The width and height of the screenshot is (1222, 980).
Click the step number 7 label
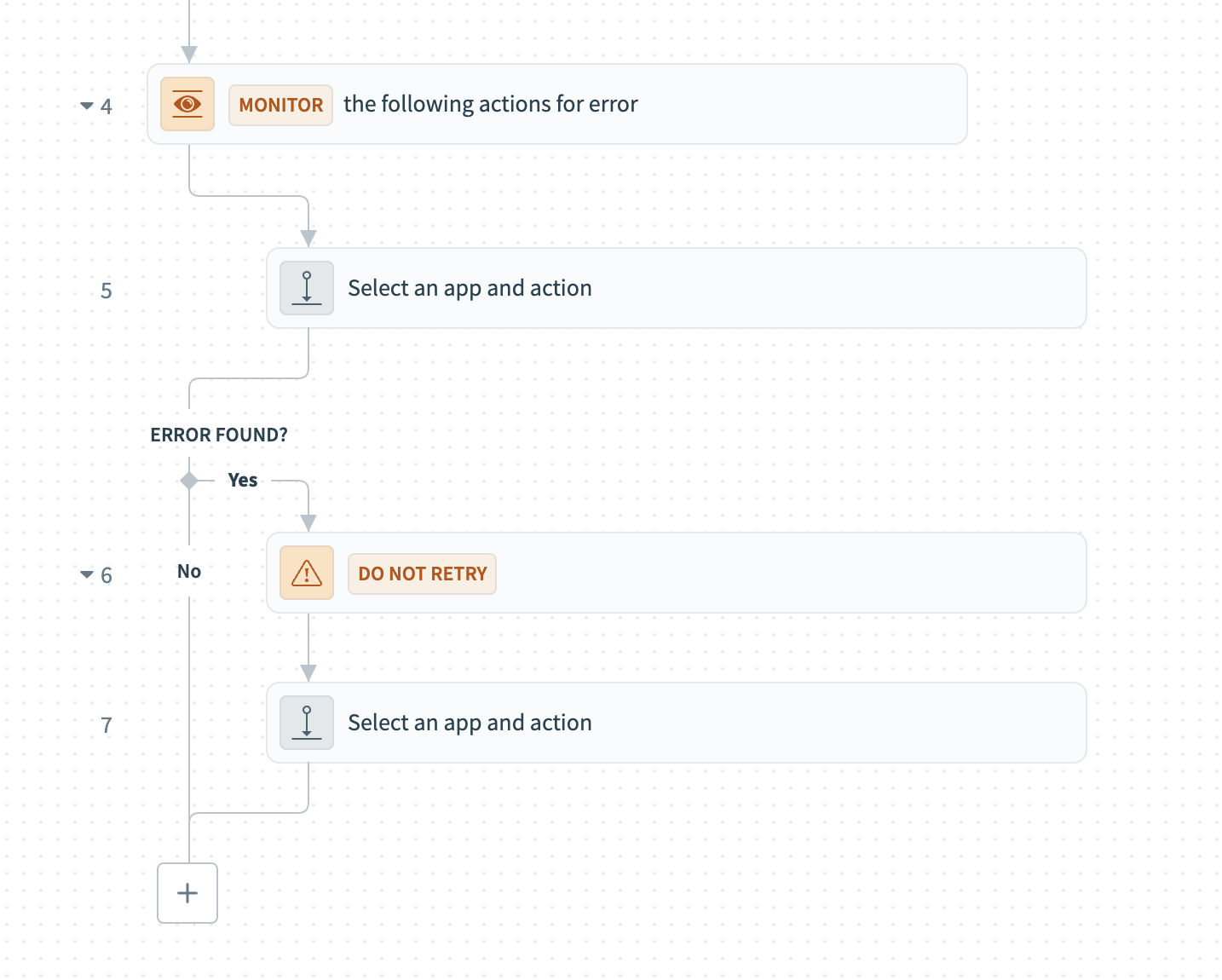tap(106, 726)
